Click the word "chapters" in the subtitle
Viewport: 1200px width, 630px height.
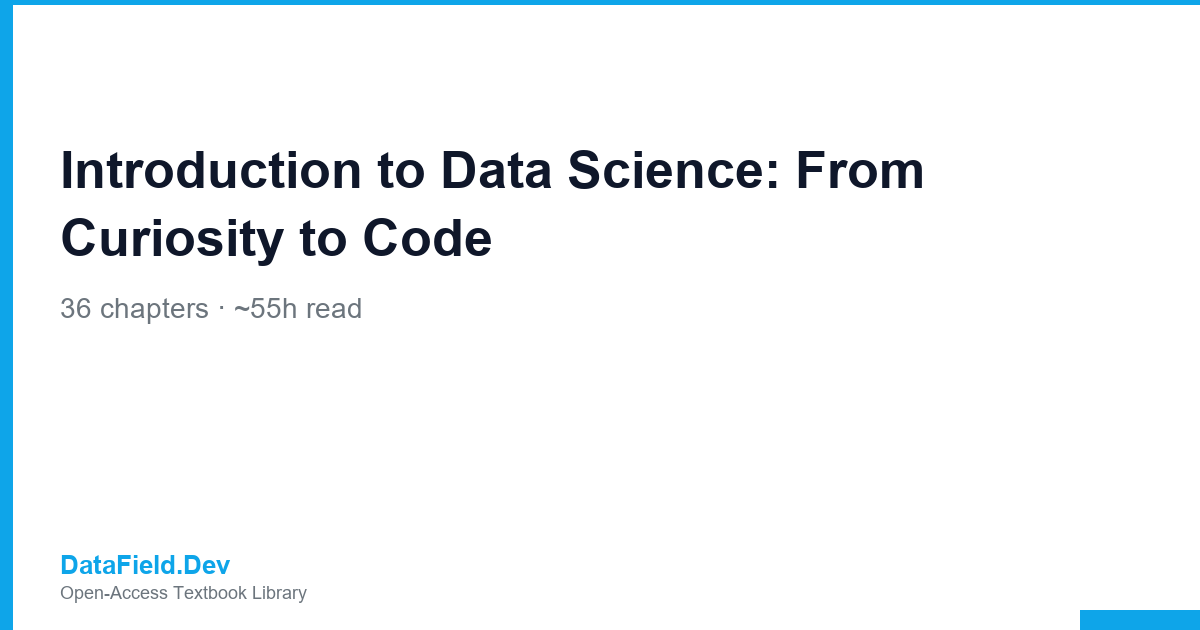coord(154,309)
